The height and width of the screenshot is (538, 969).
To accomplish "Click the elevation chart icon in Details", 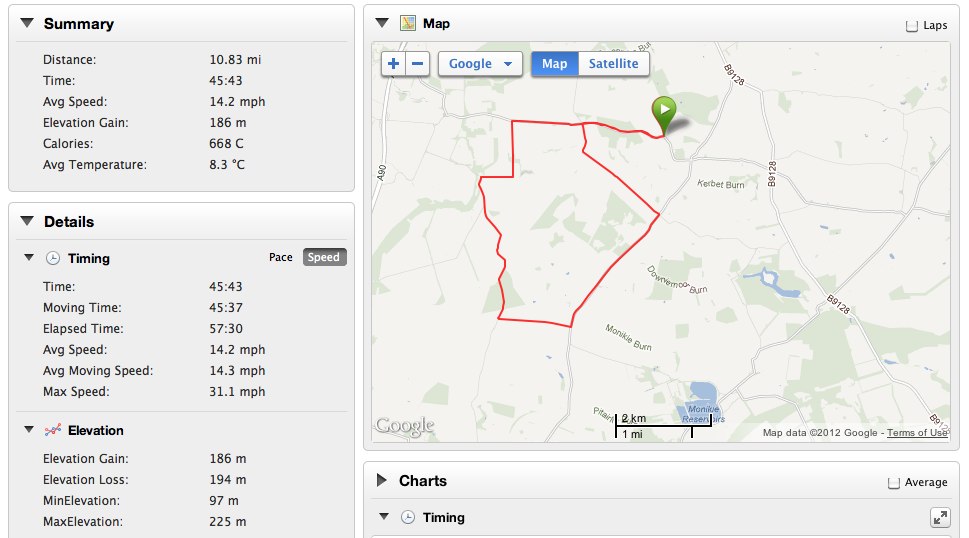I will 53,430.
